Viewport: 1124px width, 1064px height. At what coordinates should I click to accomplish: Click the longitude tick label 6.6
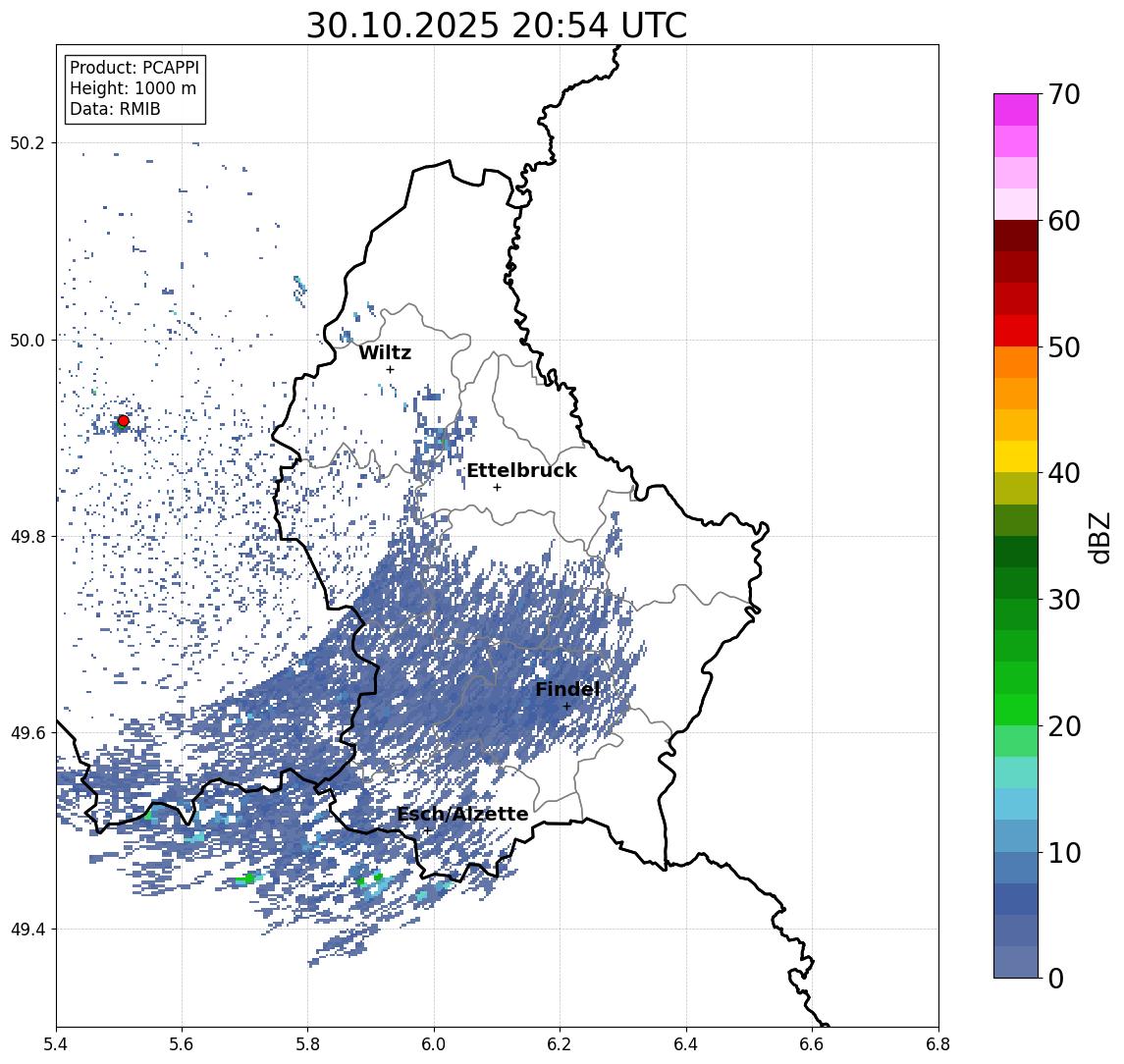click(x=812, y=1044)
